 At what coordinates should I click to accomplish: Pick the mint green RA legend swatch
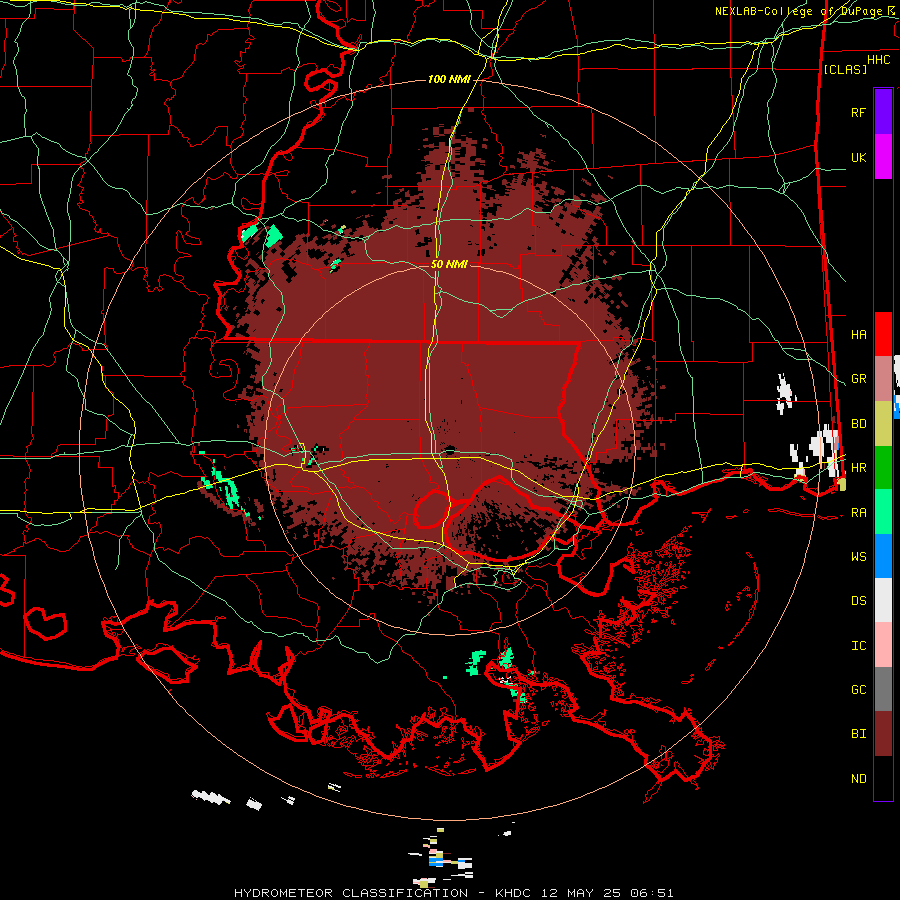tap(883, 512)
